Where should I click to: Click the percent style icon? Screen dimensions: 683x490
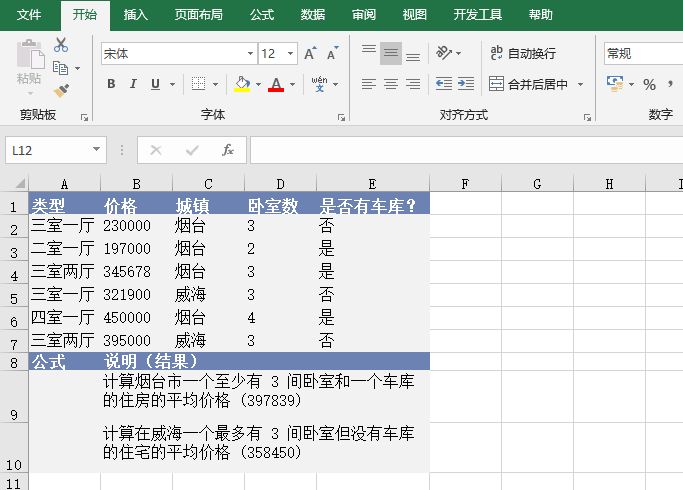click(649, 84)
